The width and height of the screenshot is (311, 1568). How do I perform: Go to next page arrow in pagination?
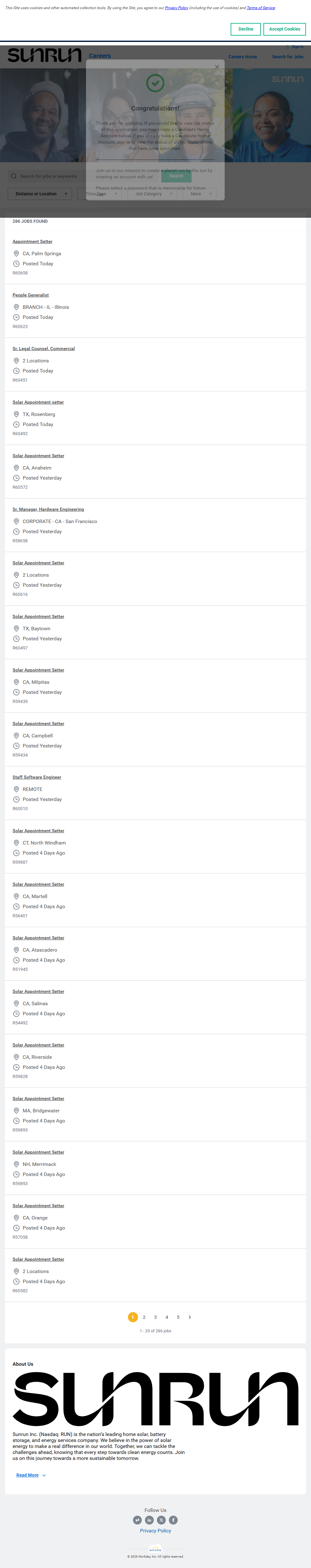(x=190, y=1317)
